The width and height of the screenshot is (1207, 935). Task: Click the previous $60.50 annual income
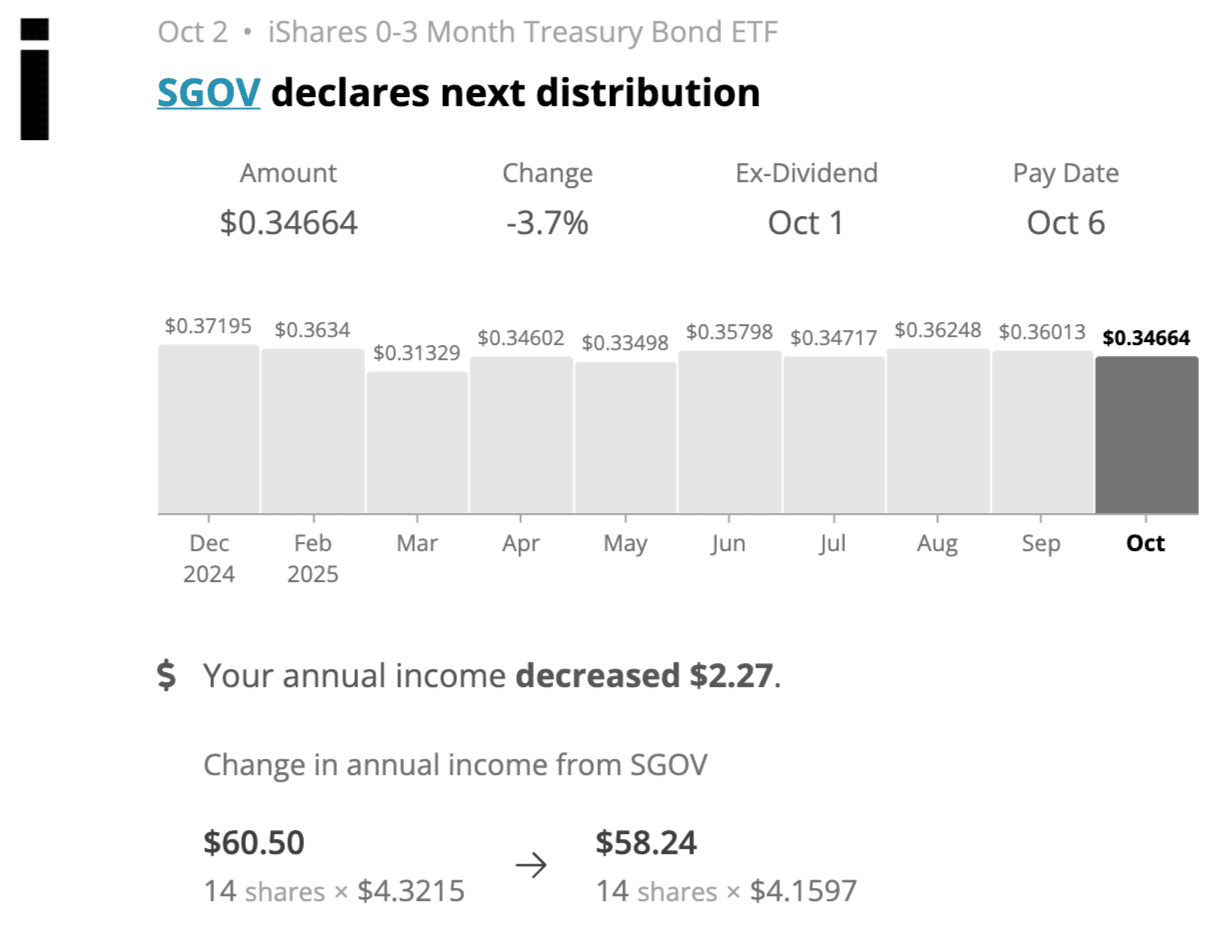click(x=254, y=843)
